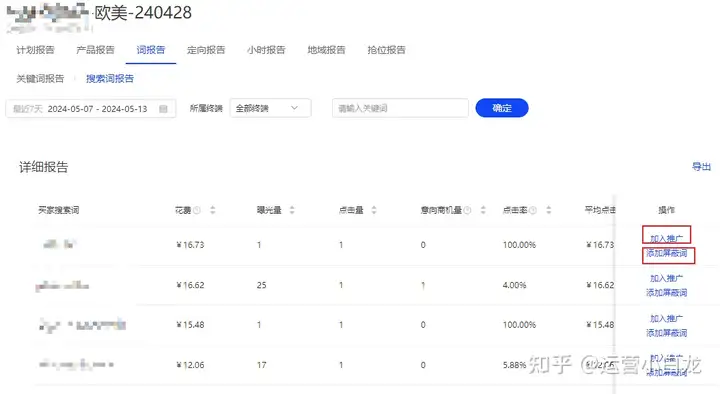Switch to 产品报告 tab

point(95,50)
